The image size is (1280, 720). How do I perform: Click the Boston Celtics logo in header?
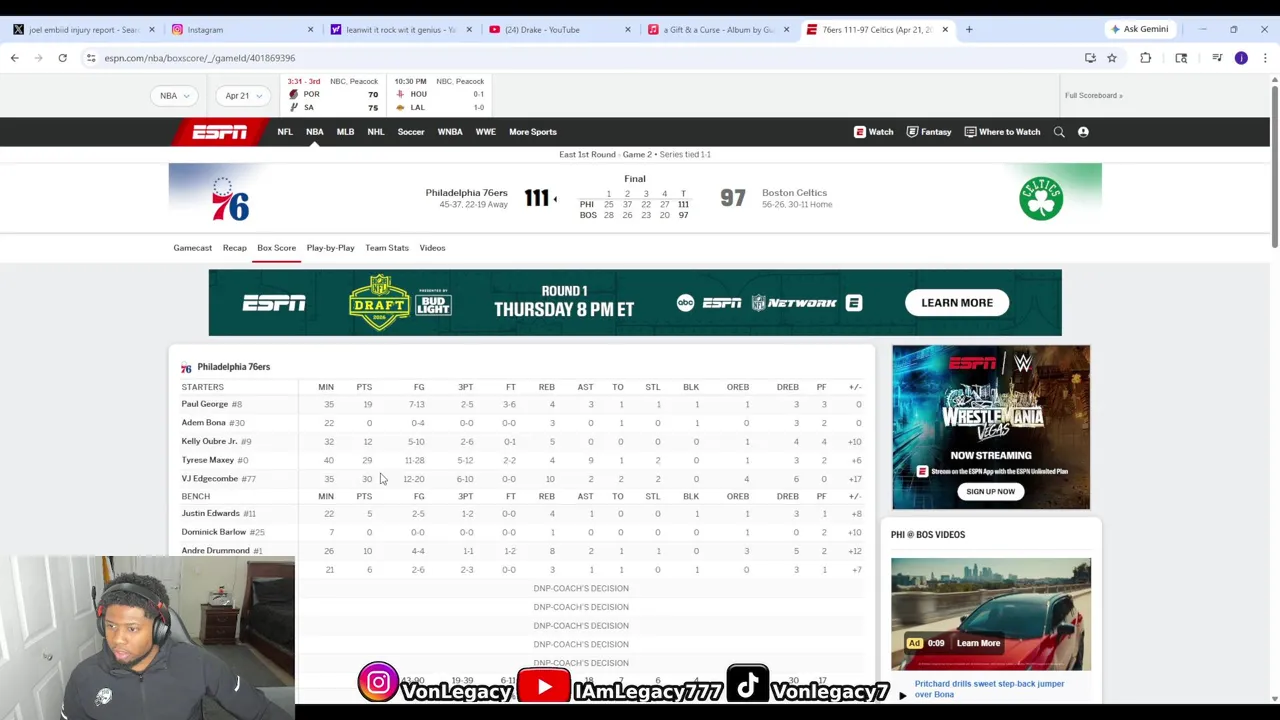(1041, 198)
